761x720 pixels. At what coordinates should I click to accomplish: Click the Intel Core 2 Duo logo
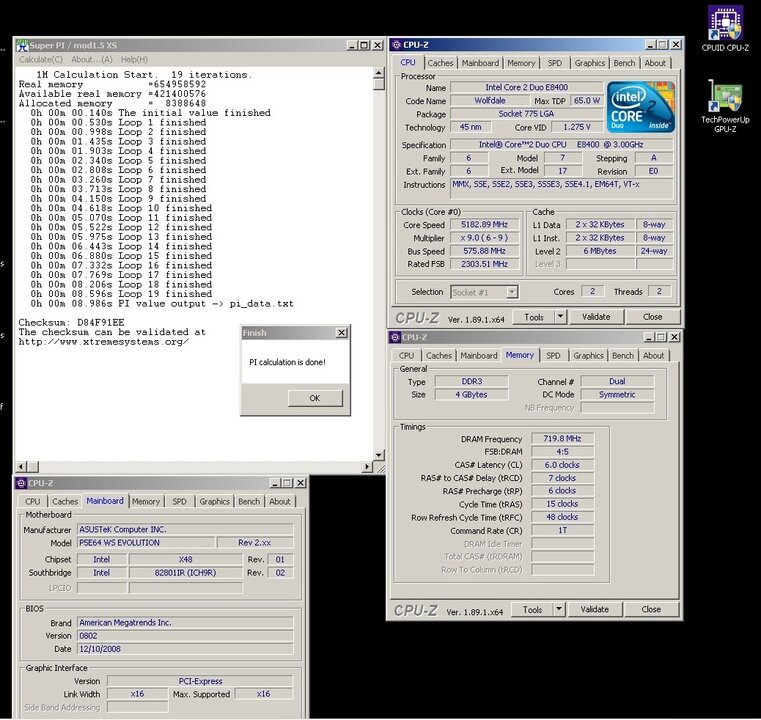coord(641,107)
